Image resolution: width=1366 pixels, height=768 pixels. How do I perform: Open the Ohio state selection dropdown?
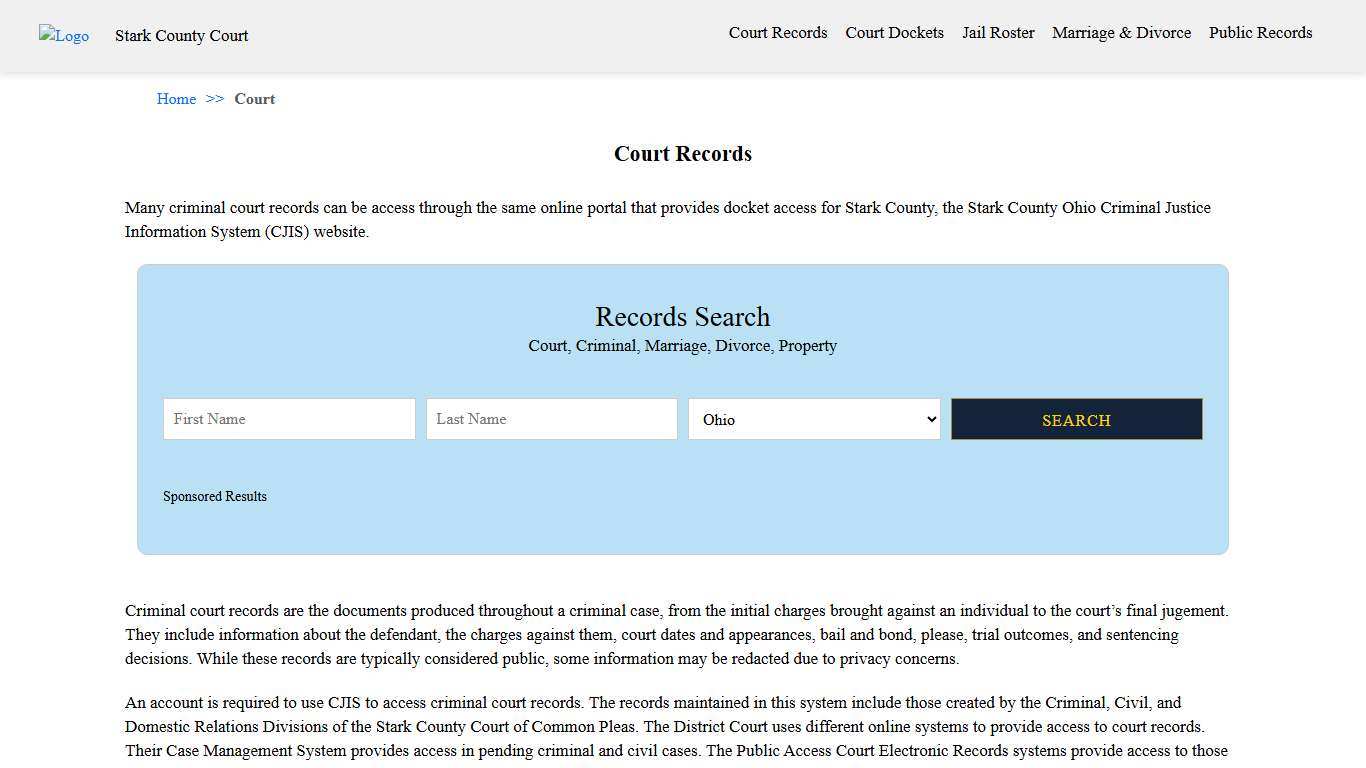[813, 419]
